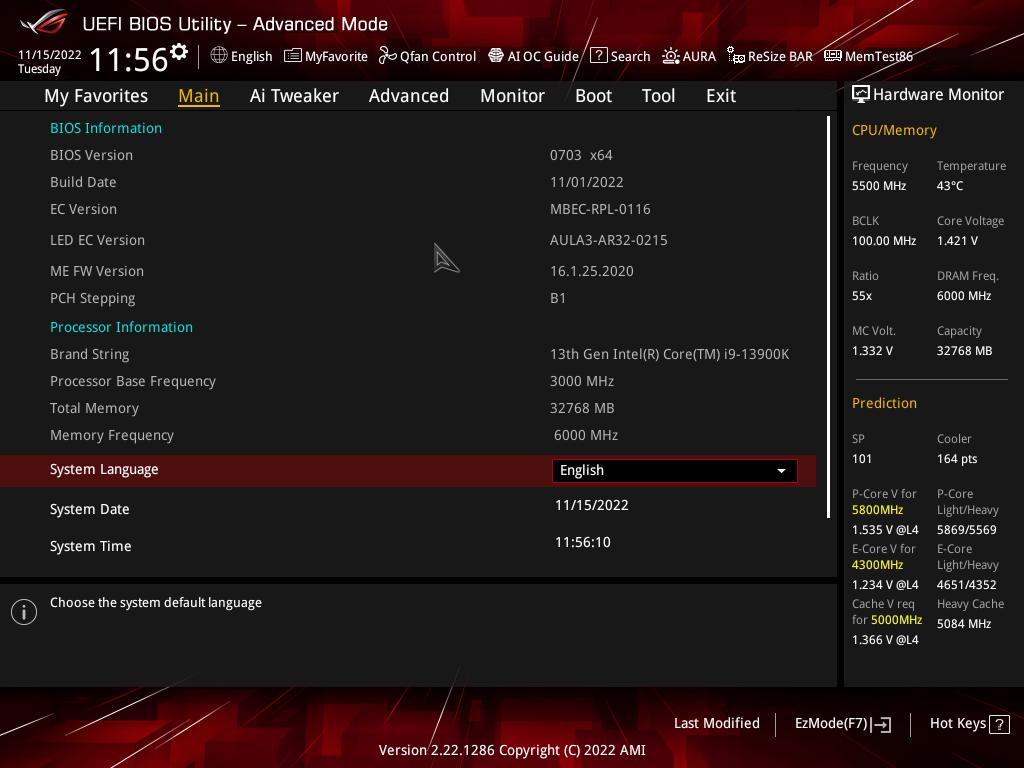
Task: Click the Hot Keys question-mark icon
Action: (999, 724)
